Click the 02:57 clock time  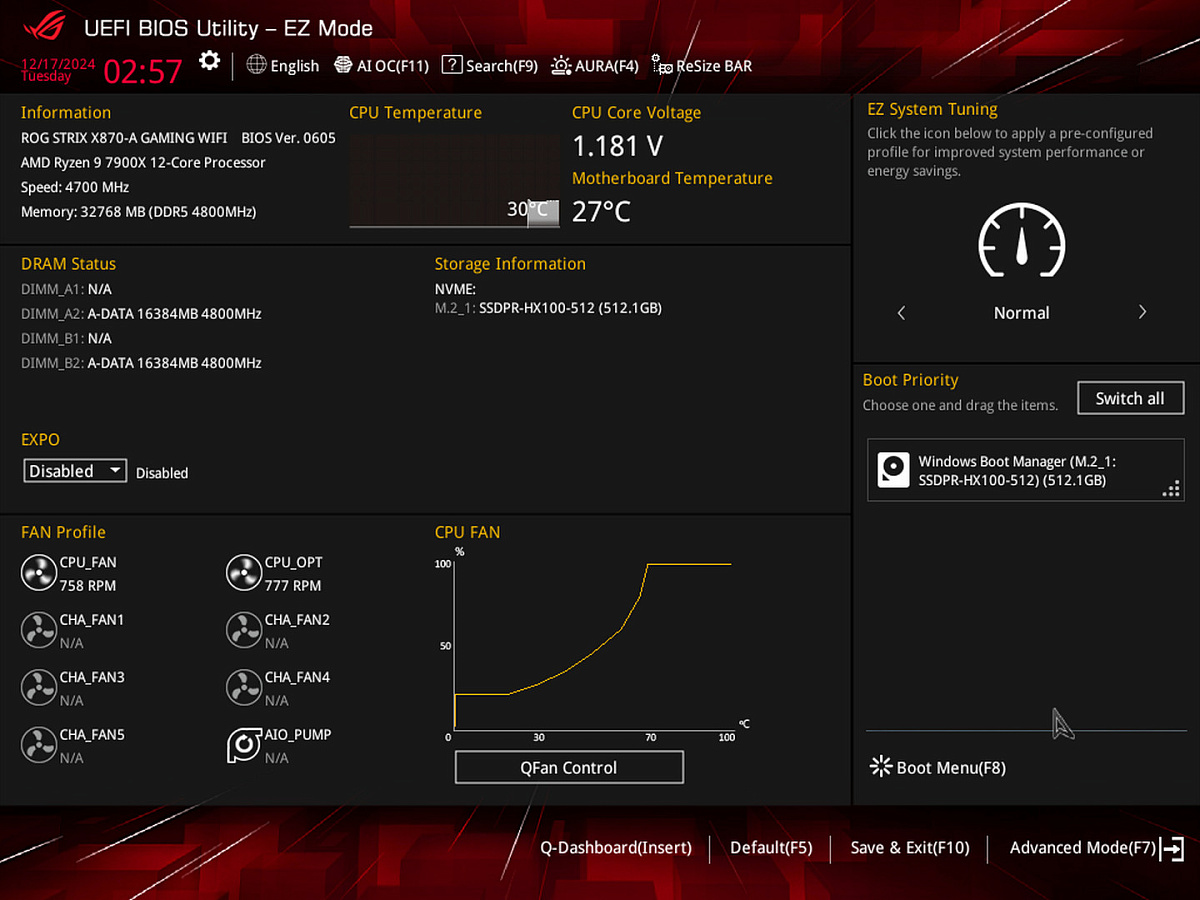coord(143,71)
